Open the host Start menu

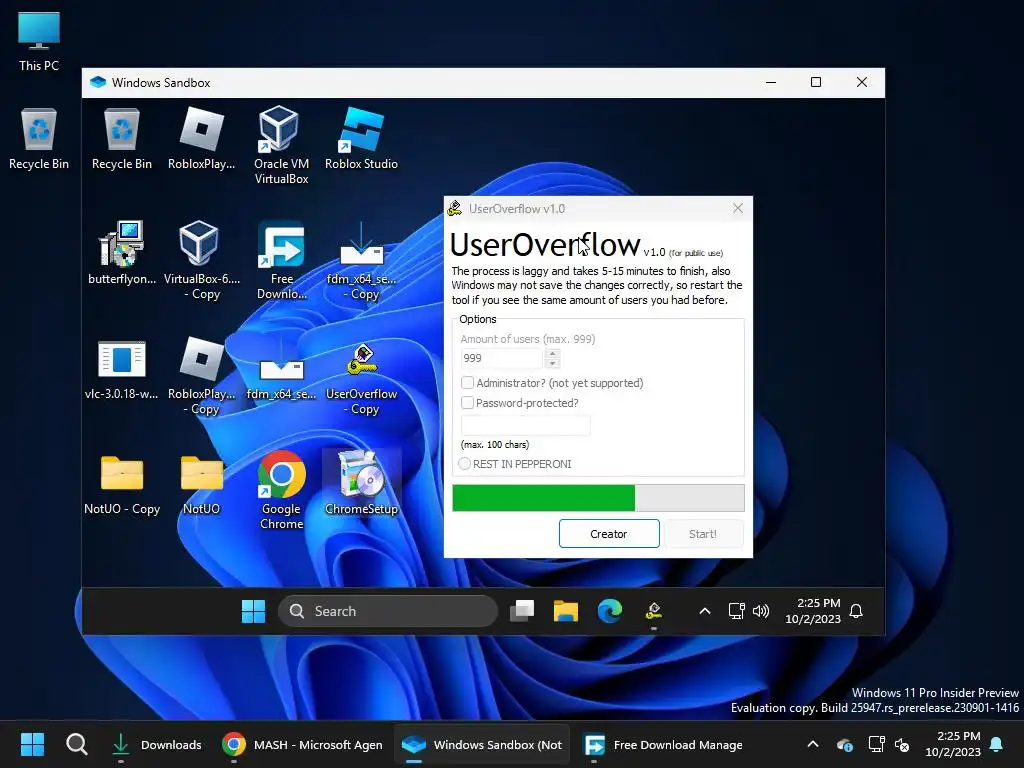(x=32, y=744)
